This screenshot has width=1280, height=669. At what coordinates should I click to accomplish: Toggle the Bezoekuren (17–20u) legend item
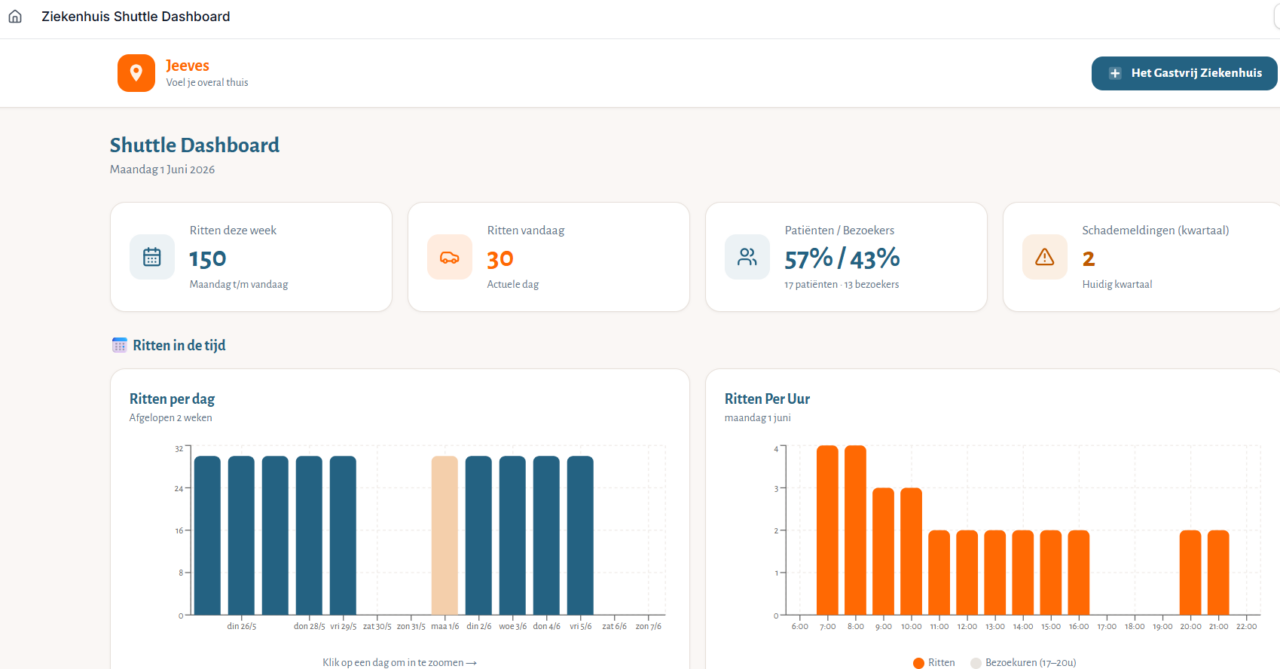[x=1023, y=662]
